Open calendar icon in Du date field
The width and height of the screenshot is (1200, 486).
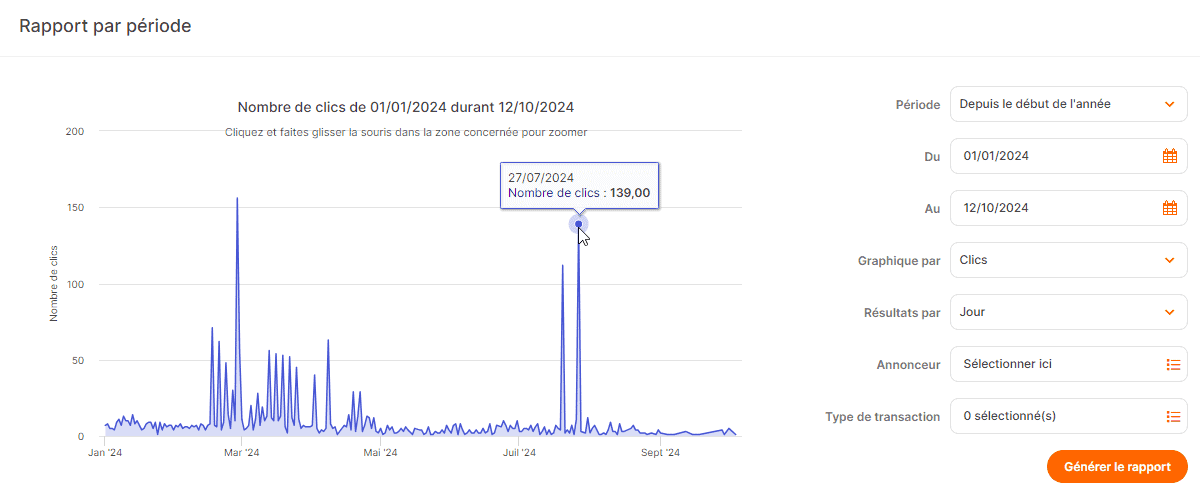pos(1169,156)
